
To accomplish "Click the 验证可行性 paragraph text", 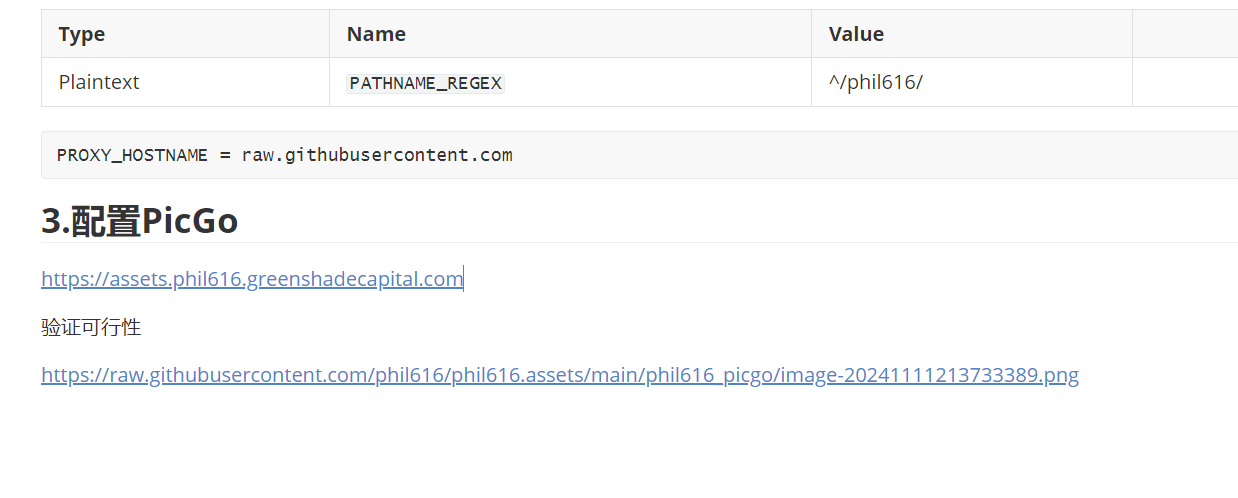I will pos(91,327).
